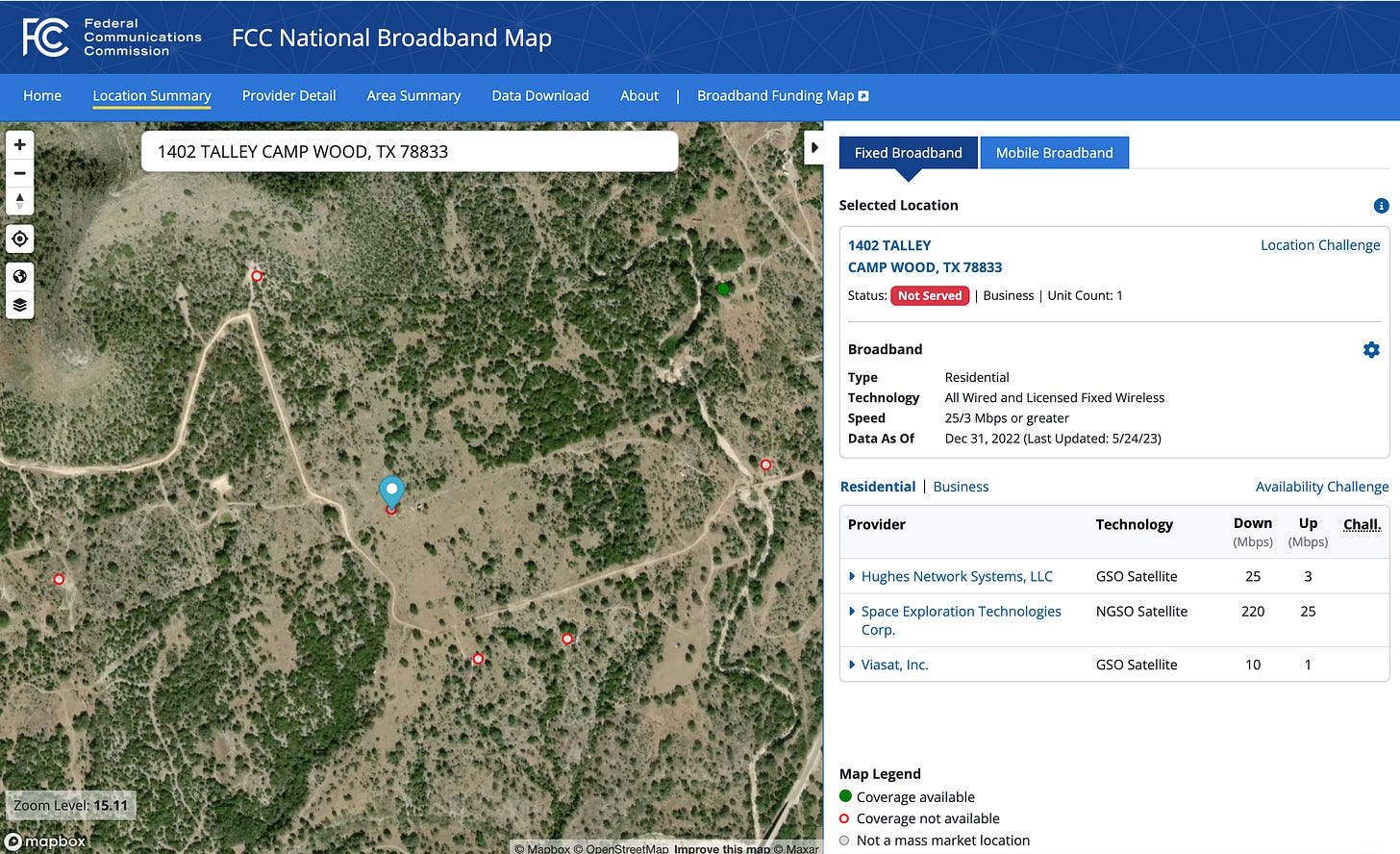Open Broadband settings gear
1400x854 pixels.
(1371, 350)
